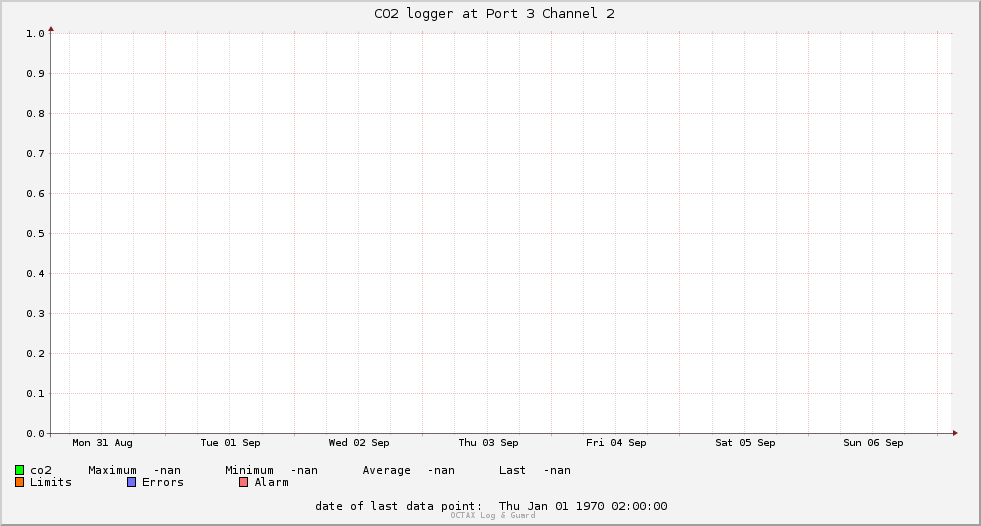Click the blue Errors legend swatch
981x526 pixels.
[x=131, y=482]
